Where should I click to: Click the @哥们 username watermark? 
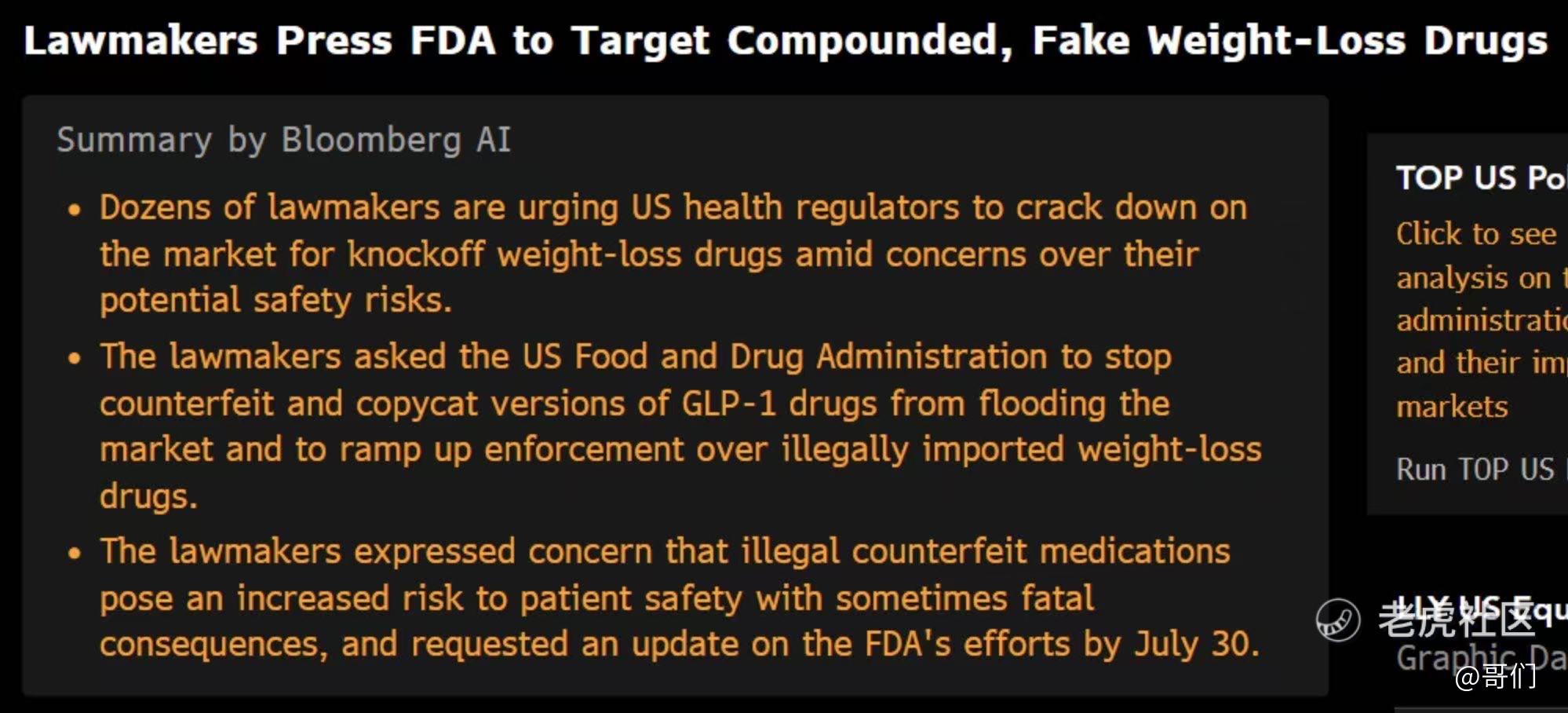1495,675
